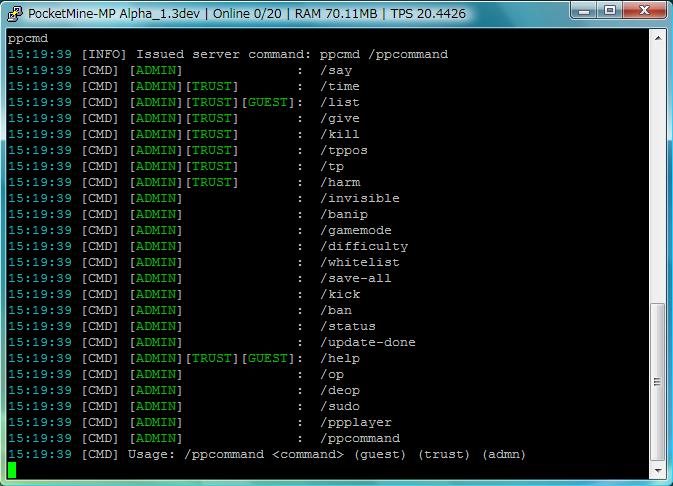Image resolution: width=673 pixels, height=486 pixels.
Task: Click the [TRUST] tag on /harm line
Action: point(212,182)
